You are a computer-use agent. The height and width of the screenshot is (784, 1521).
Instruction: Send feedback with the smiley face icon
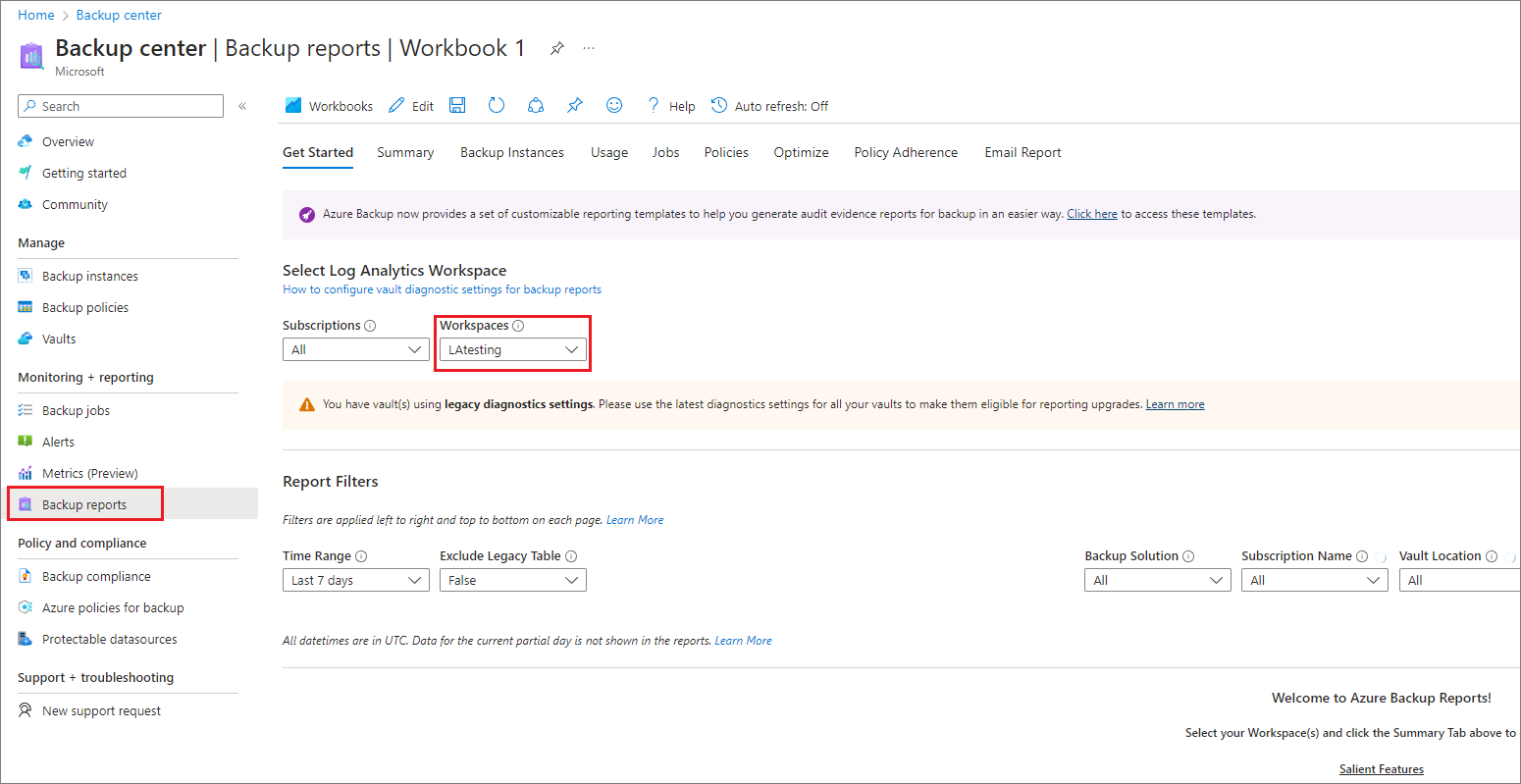click(614, 105)
